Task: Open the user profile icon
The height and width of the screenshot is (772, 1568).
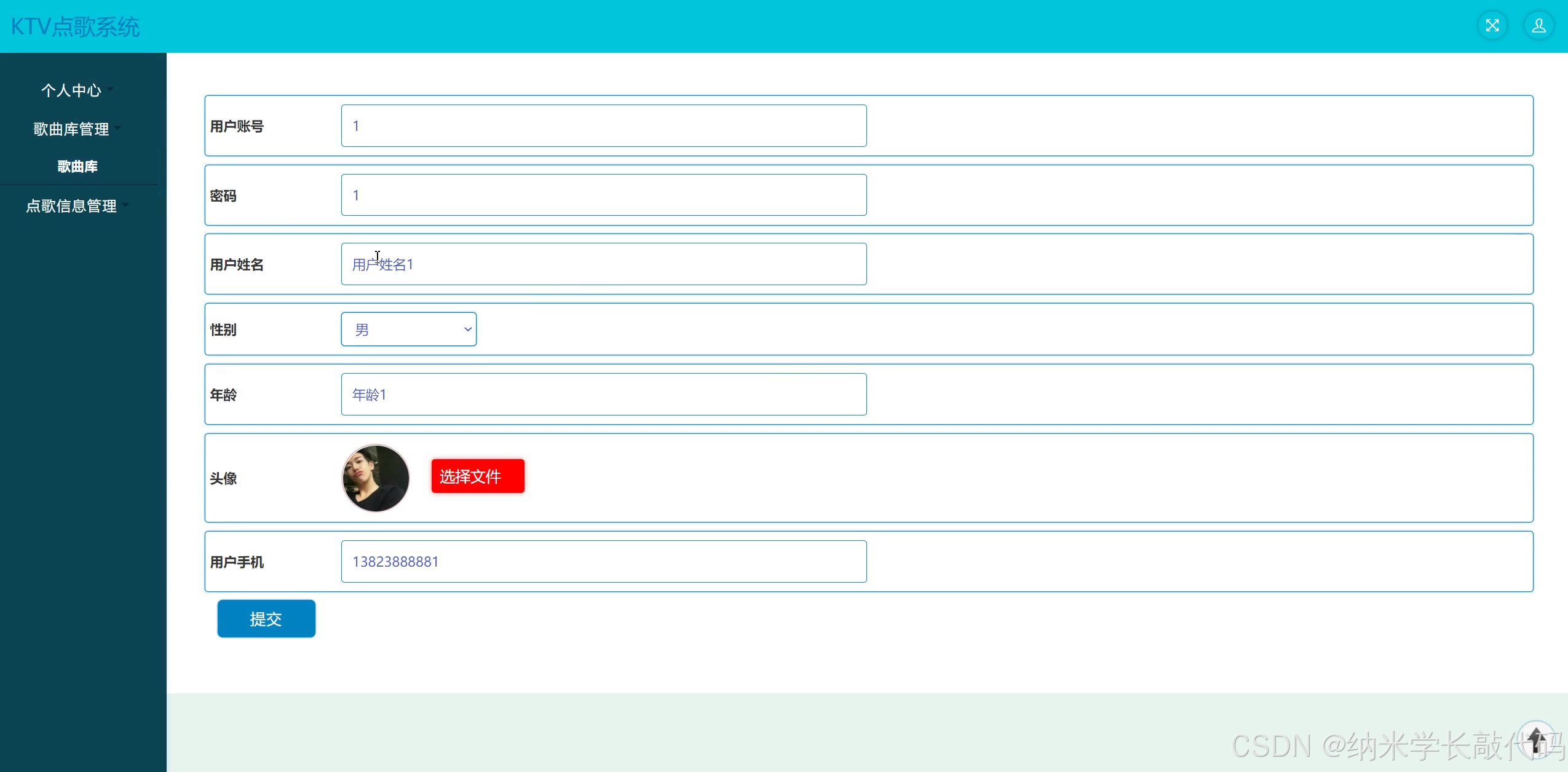Action: (1538, 26)
